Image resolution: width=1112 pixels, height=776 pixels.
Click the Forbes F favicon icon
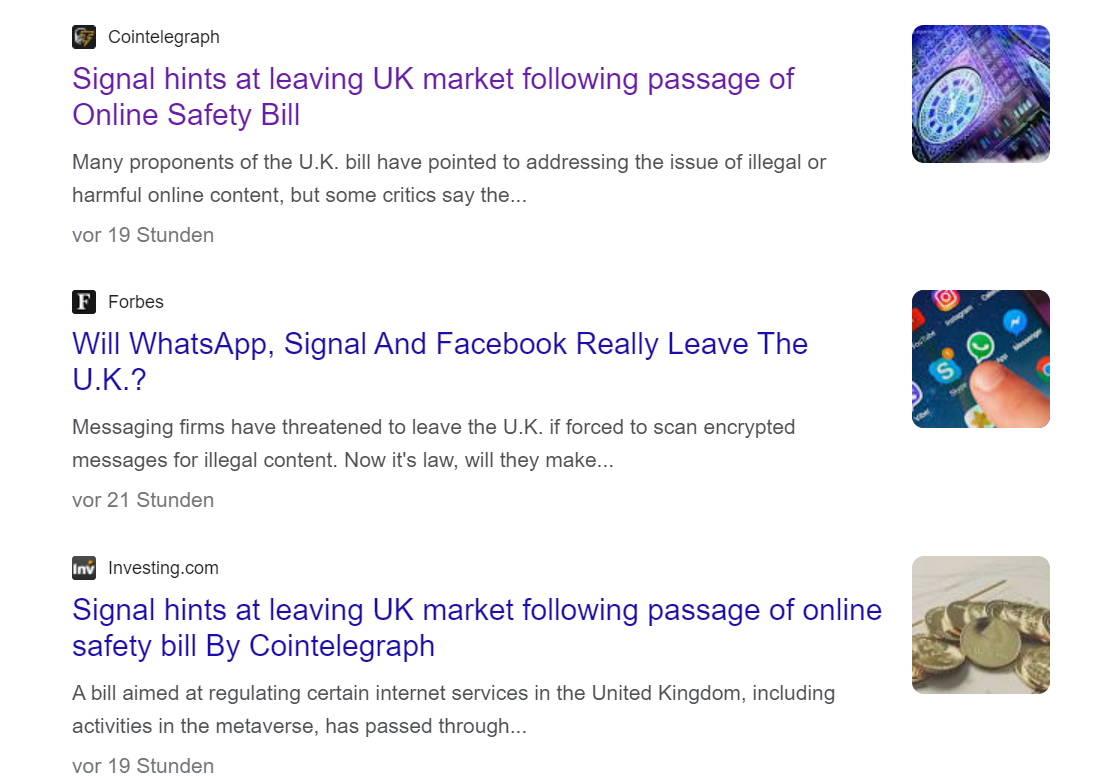(84, 302)
